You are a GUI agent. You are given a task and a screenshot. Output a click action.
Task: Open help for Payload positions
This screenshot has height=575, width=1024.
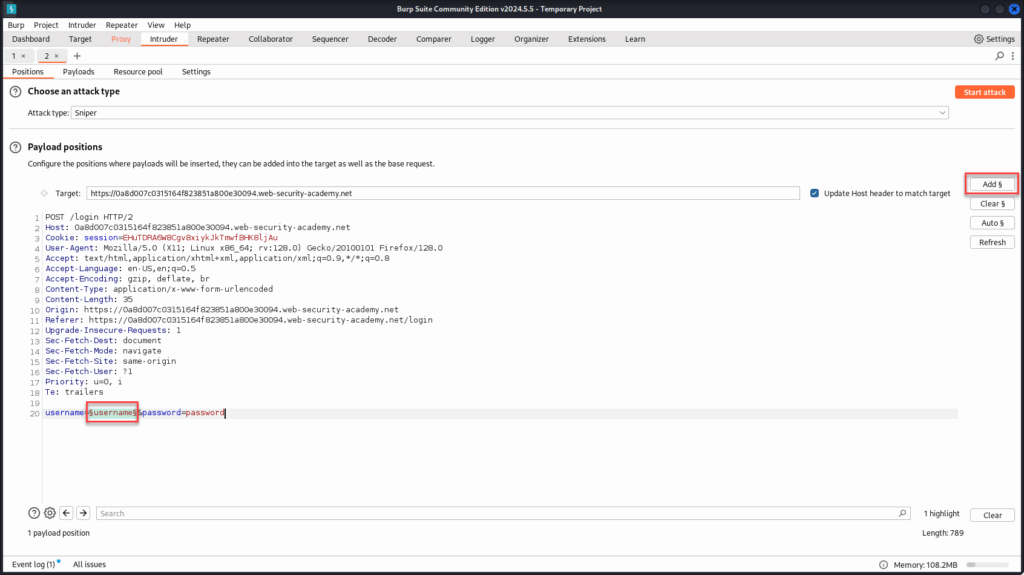pos(16,148)
